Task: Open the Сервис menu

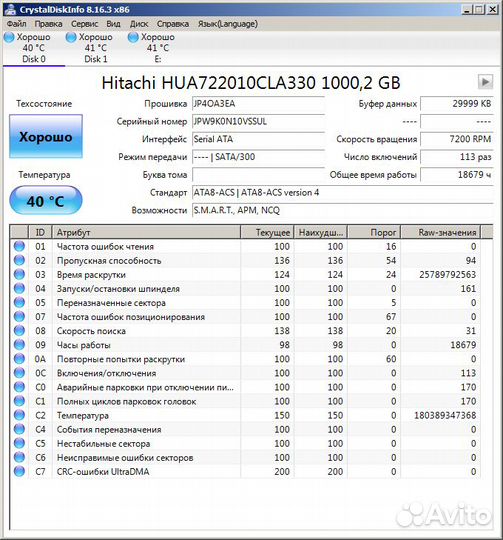Action: pos(84,24)
